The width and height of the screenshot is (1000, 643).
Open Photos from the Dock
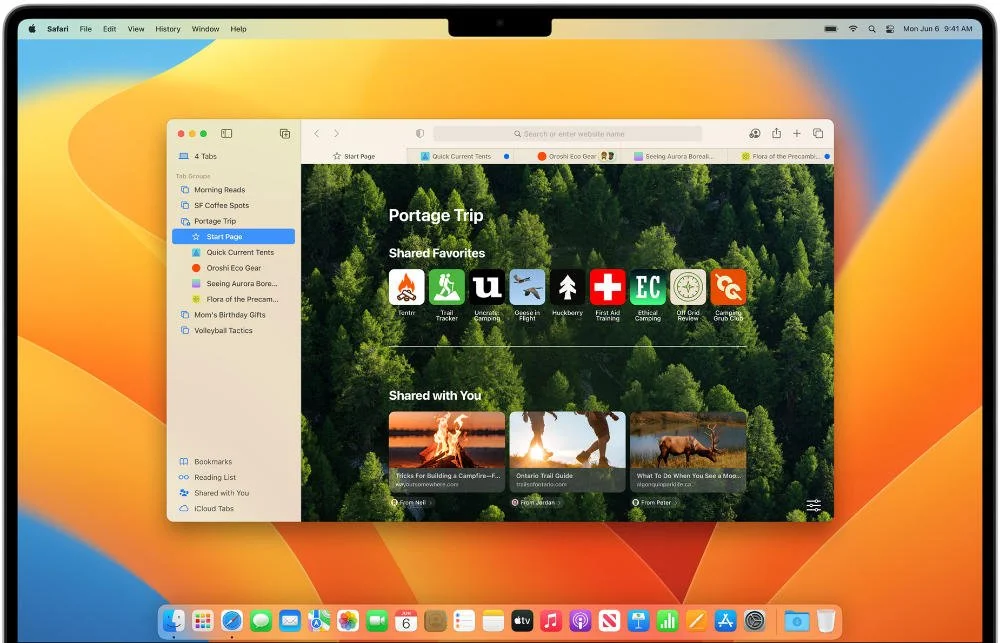tap(348, 620)
